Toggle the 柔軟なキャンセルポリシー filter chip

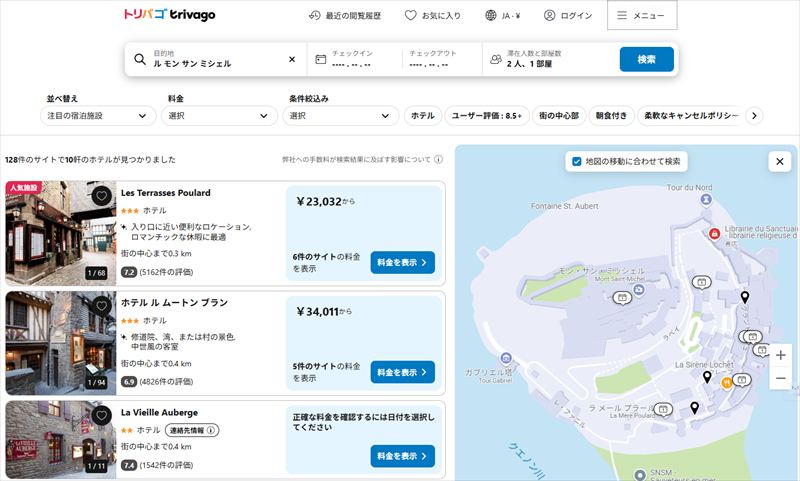point(691,116)
